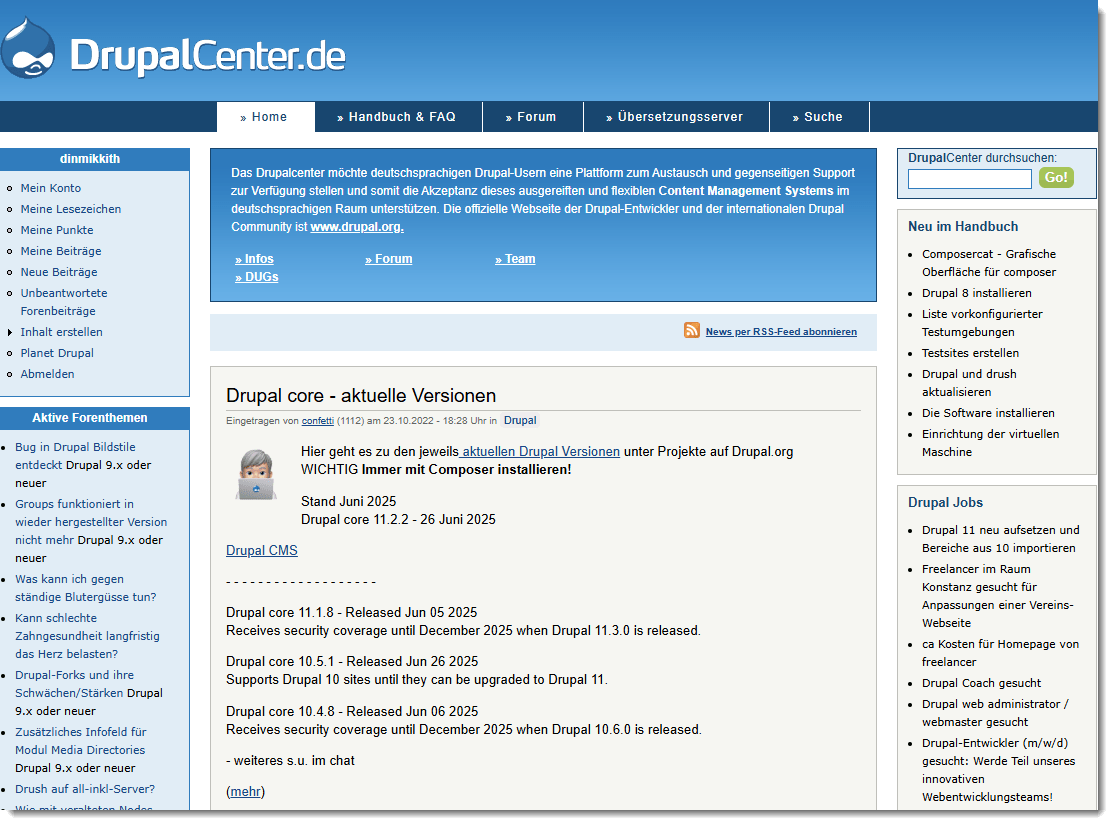Click the Drupal drop logo icon
The width and height of the screenshot is (1113, 825).
point(27,48)
